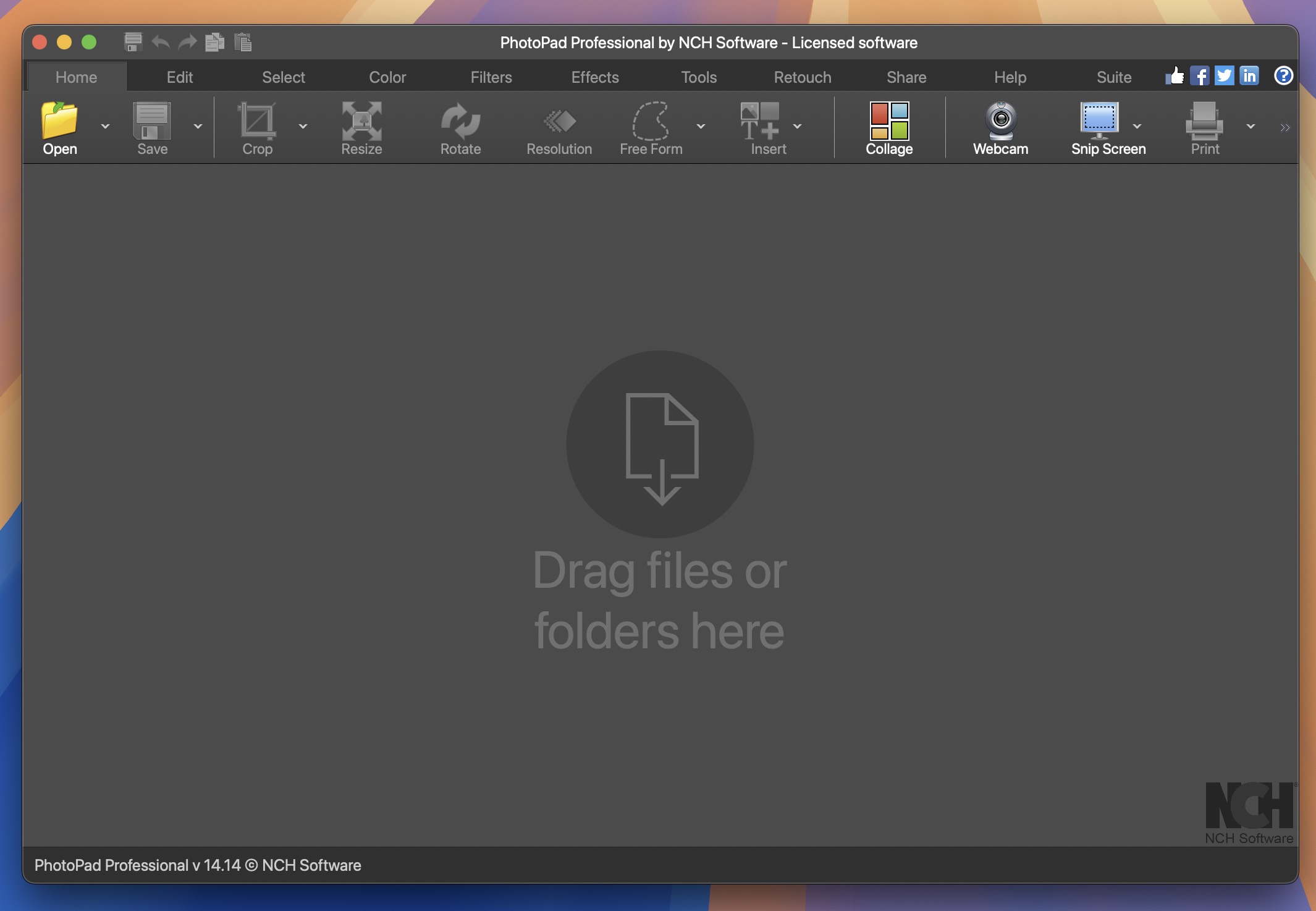Image resolution: width=1316 pixels, height=911 pixels.
Task: Expand the Insert dropdown arrow
Action: [797, 126]
